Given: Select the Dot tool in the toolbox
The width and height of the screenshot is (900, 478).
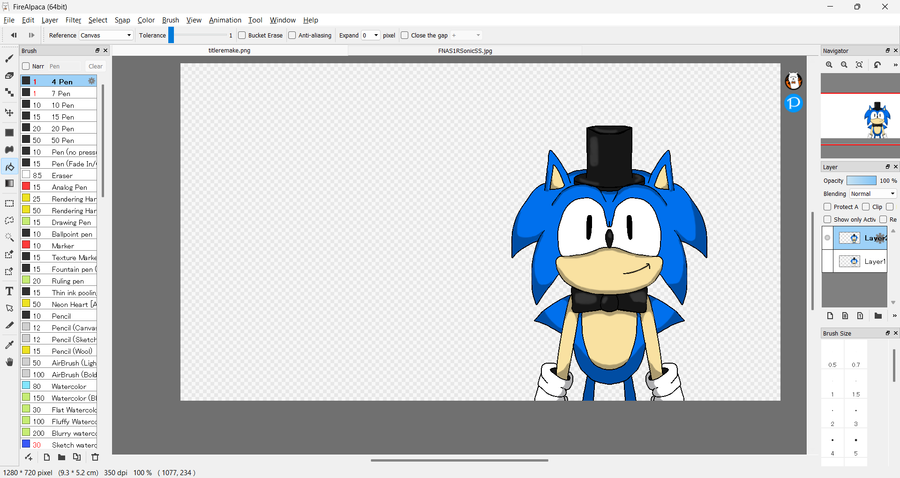Looking at the screenshot, I should click(9, 92).
